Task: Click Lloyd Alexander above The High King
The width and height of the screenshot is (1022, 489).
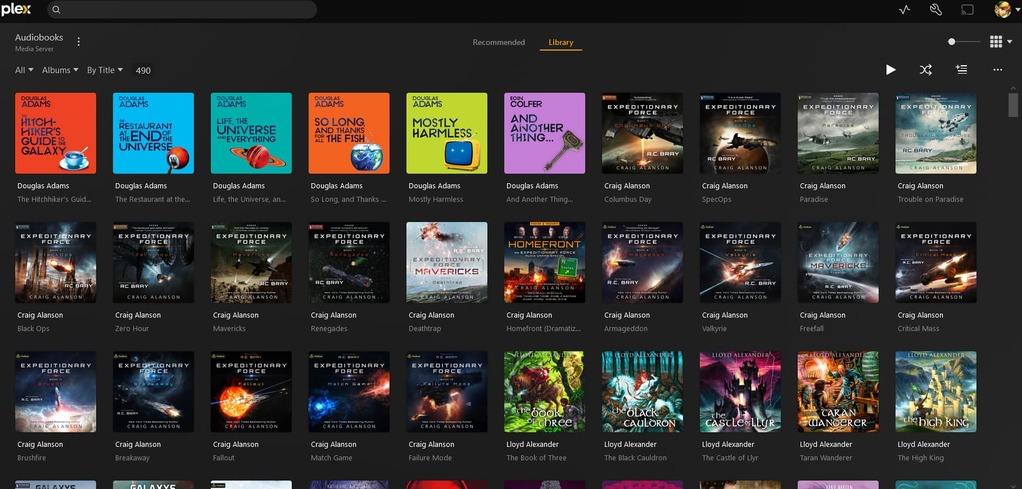Action: pyautogui.click(x=924, y=445)
